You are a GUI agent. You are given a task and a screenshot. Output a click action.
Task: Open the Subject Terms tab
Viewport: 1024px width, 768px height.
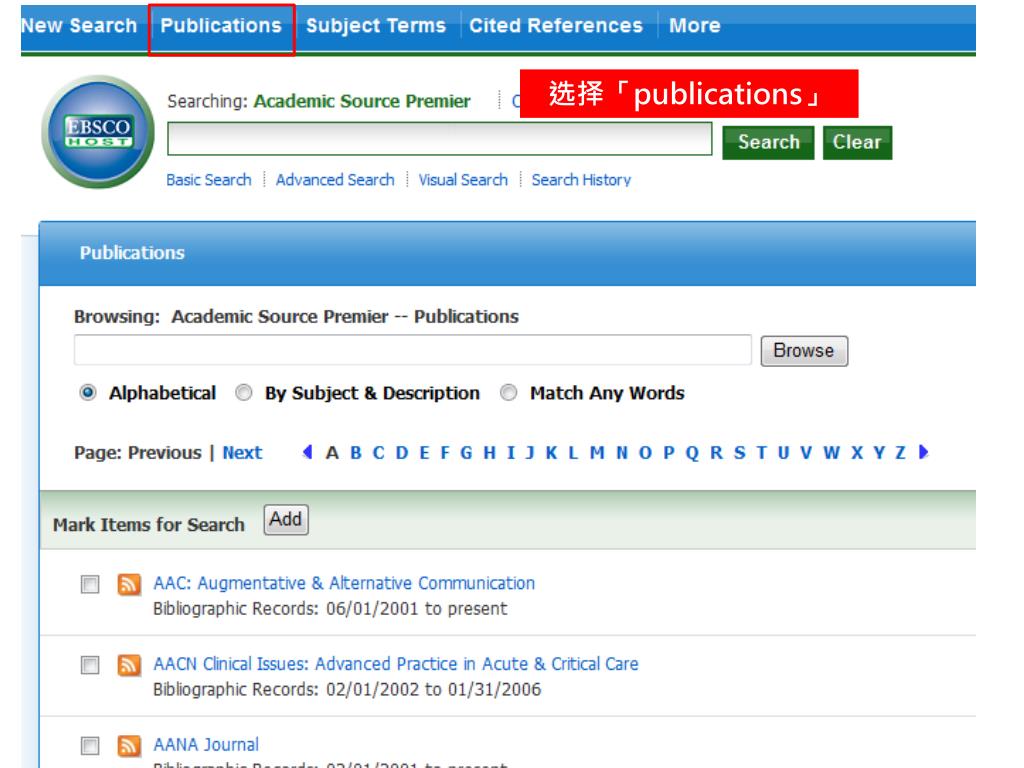coord(376,25)
